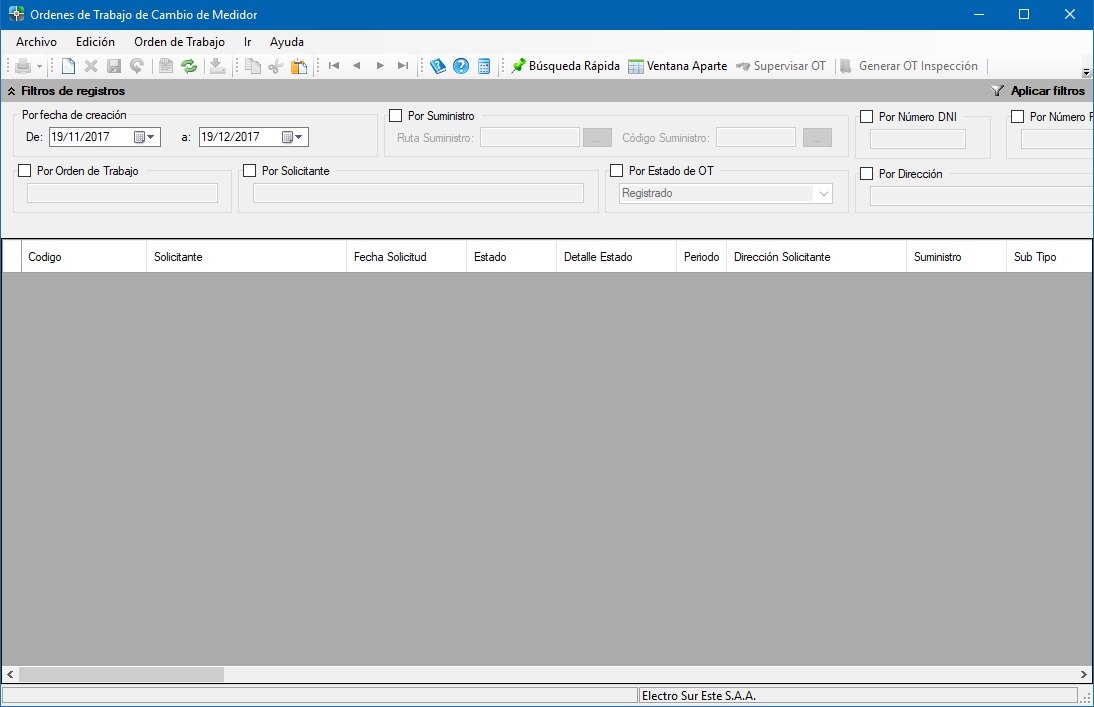Click the blue book icon in toolbar

tap(438, 66)
